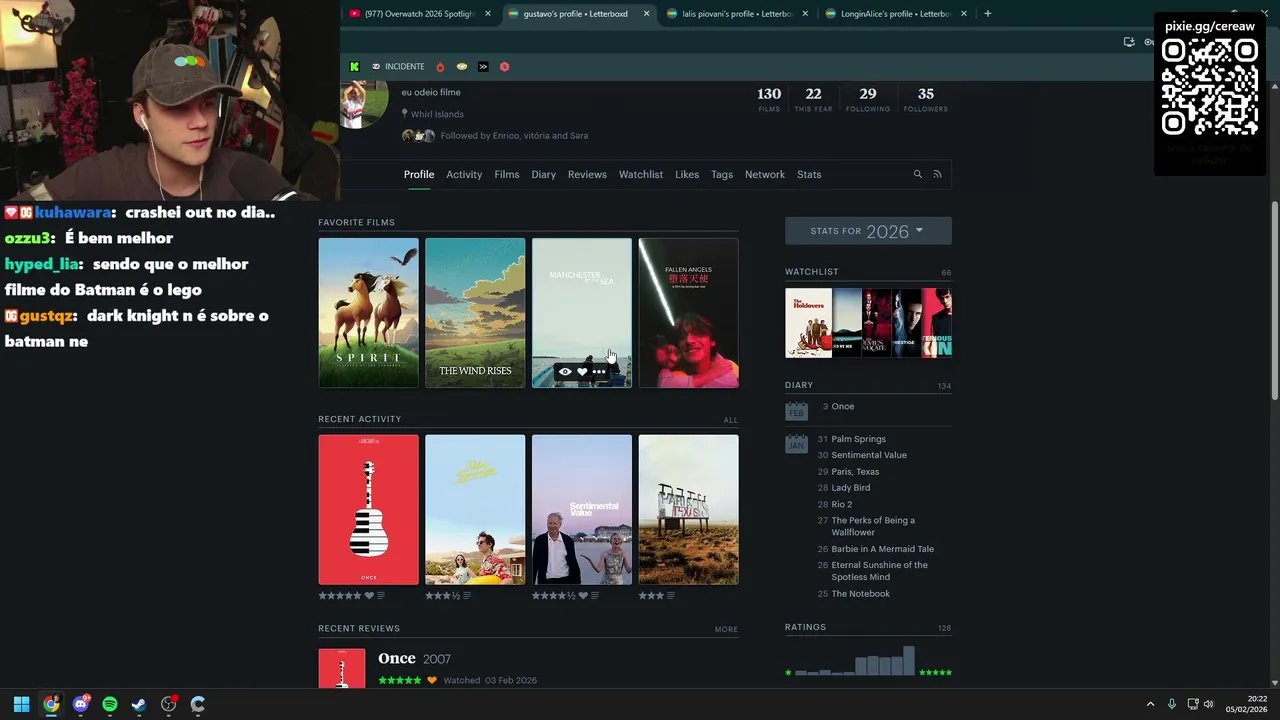Open diary entry Lady Bird
1280x720 pixels.
pyautogui.click(x=851, y=488)
